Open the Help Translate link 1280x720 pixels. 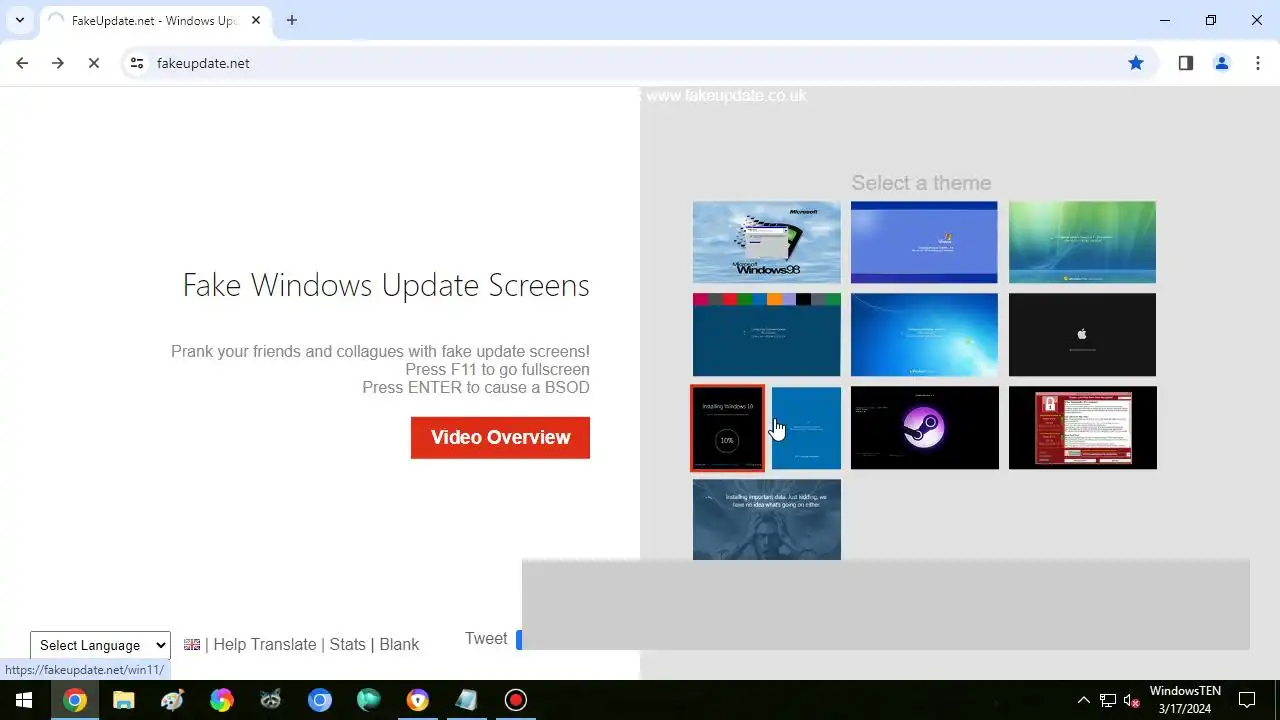coord(265,645)
